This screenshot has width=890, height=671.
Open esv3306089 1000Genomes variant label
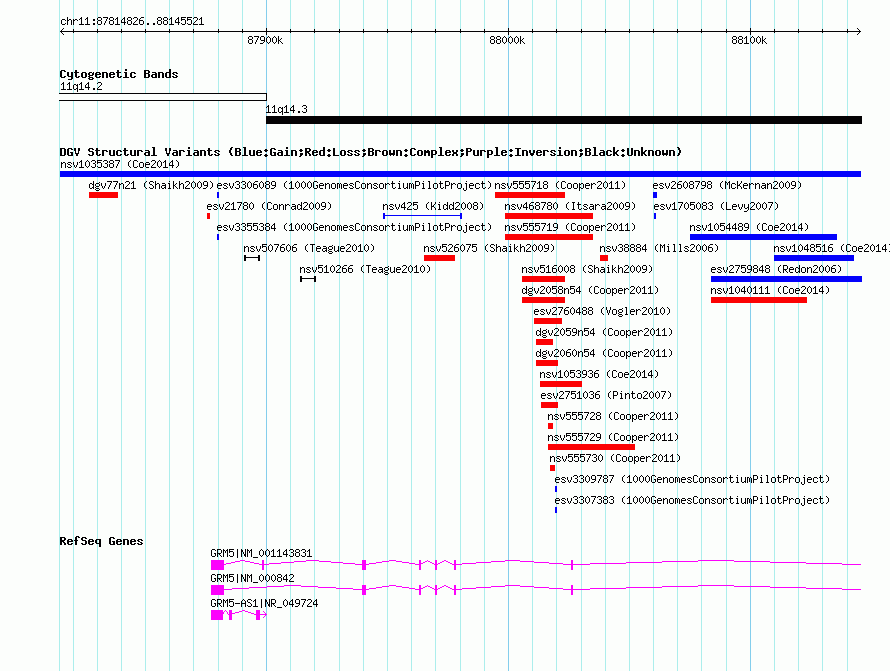coord(354,185)
